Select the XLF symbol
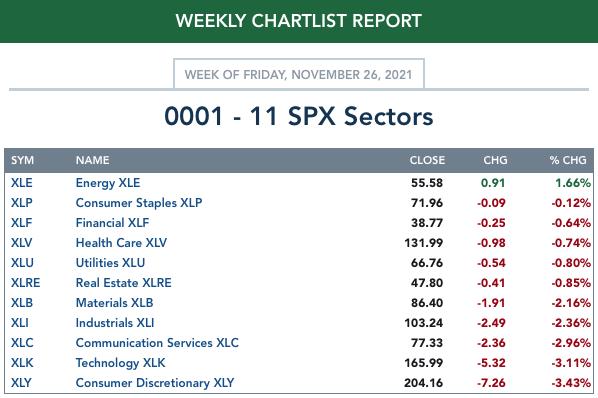Screen dimensions: 598x398 coord(21,223)
